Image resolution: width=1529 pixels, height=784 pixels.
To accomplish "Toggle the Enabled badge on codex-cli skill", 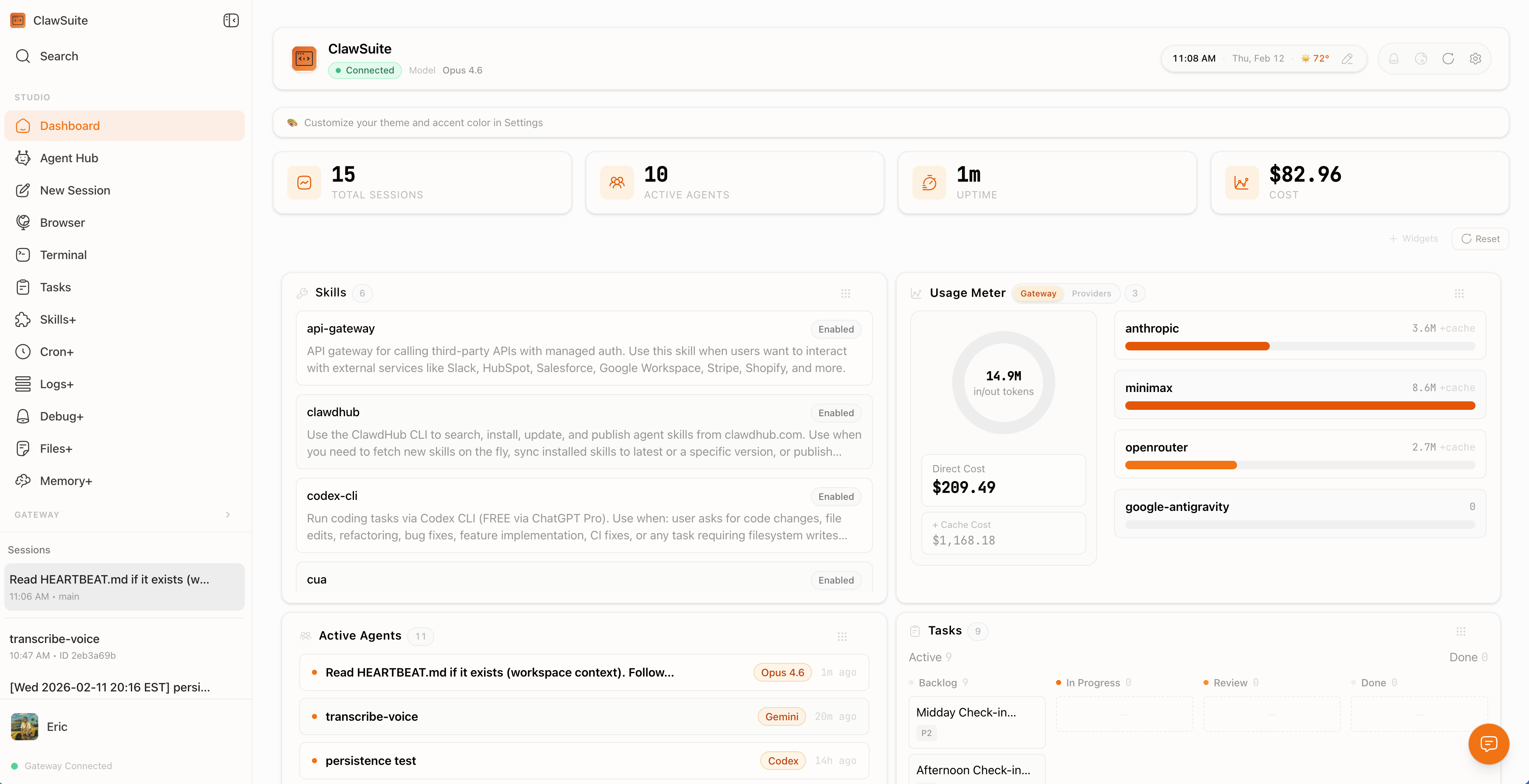I will (x=836, y=496).
